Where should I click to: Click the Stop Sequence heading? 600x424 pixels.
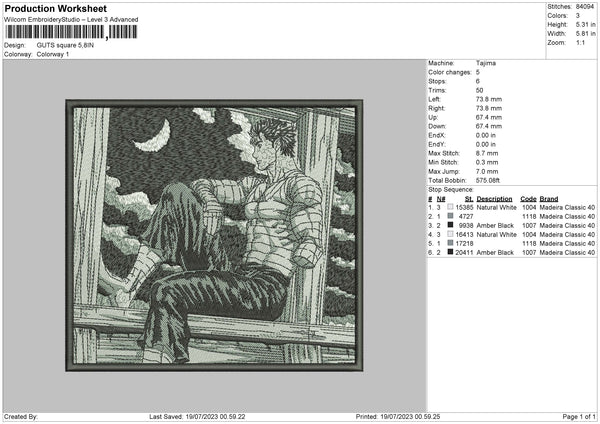tap(451, 190)
